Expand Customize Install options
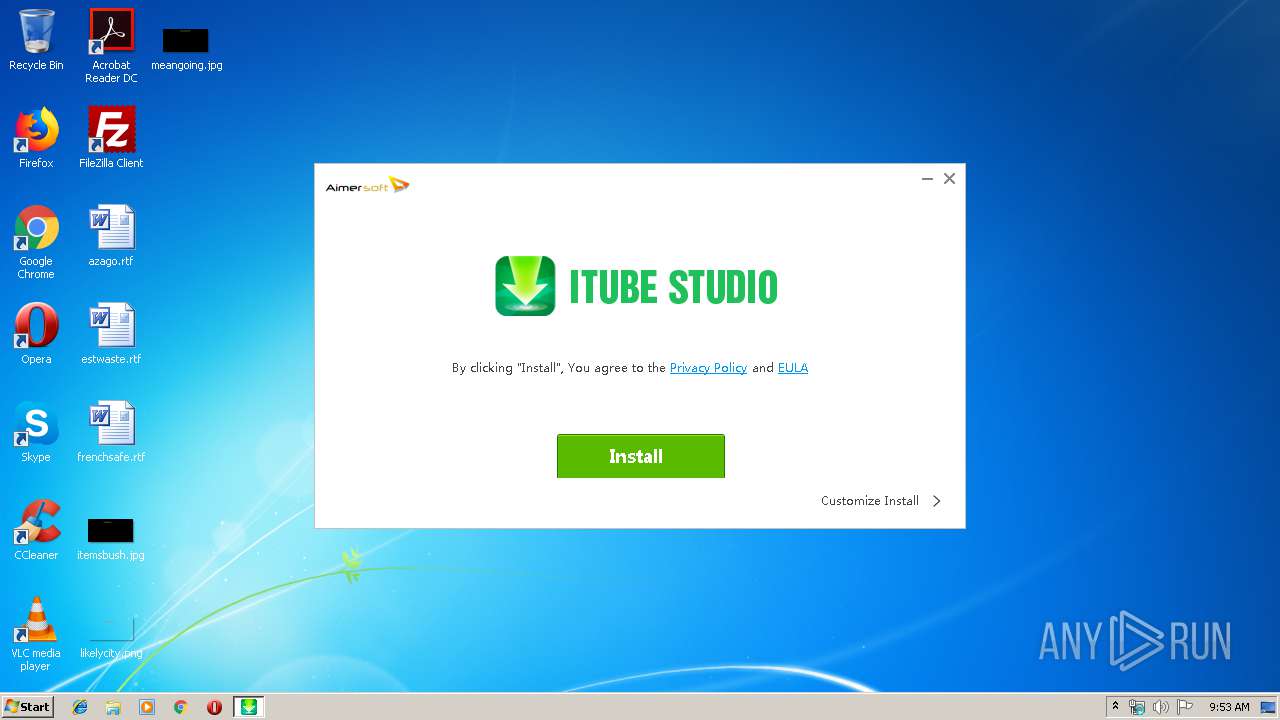 click(881, 501)
